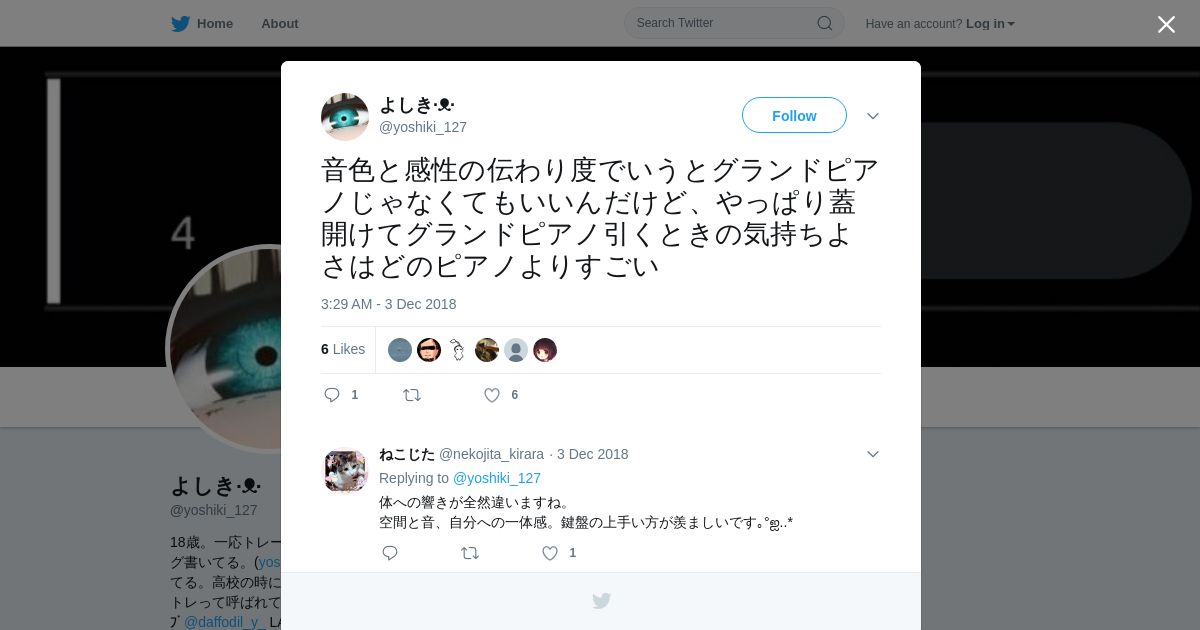Viewport: 1200px width, 630px height.
Task: Retweet ねこじた's reply
Action: [x=470, y=553]
